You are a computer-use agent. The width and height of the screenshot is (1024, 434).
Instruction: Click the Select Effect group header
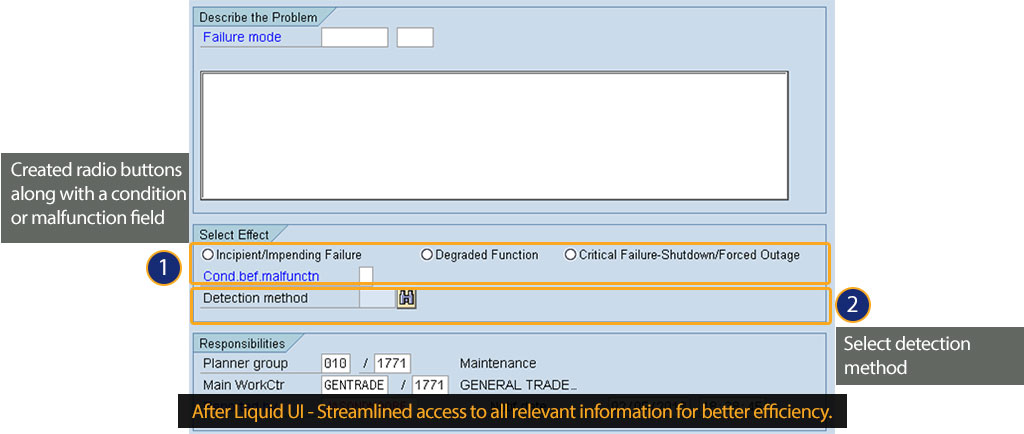[234, 235]
